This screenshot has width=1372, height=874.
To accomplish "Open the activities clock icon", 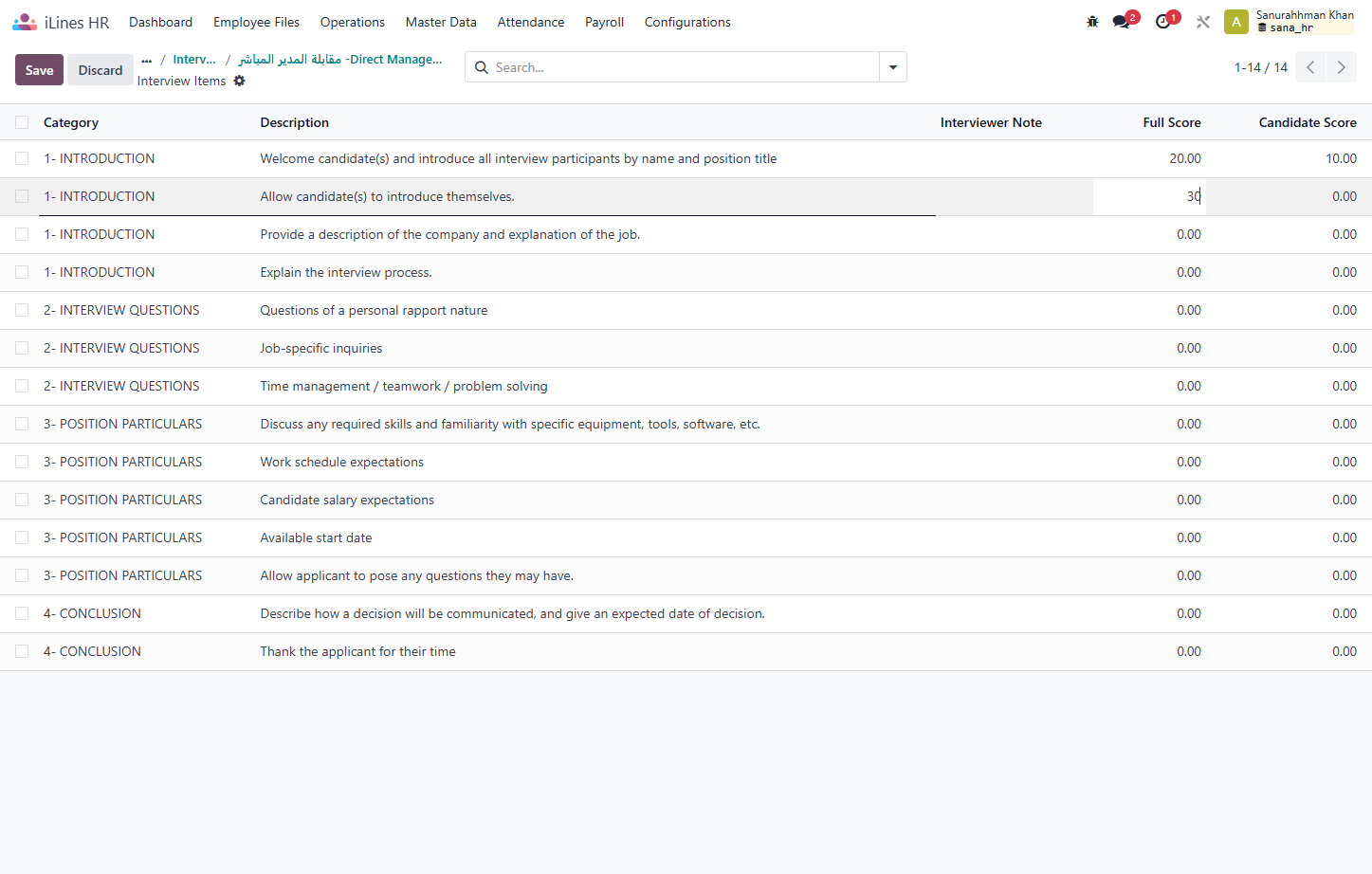I will click(x=1163, y=22).
